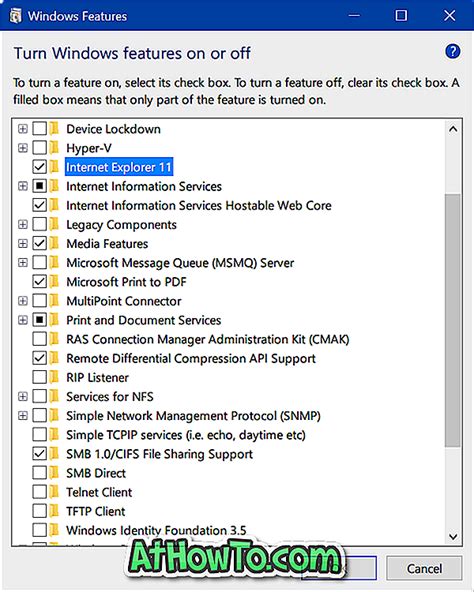Uncheck Internet Information Services Hostable Web Core
Screen dimensions: 474x592
click(40, 205)
